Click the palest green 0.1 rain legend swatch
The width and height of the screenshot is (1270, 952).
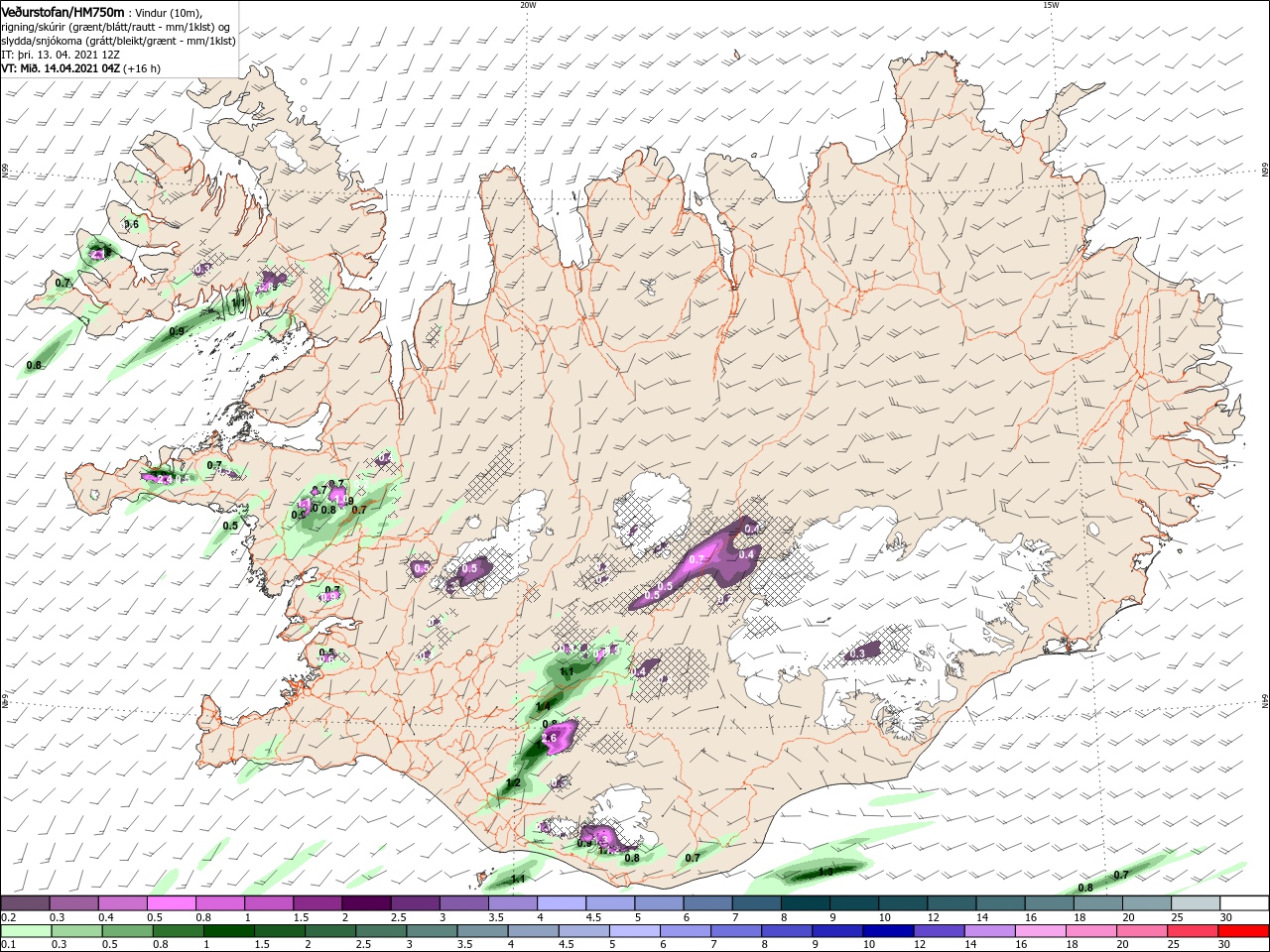[x=26, y=930]
